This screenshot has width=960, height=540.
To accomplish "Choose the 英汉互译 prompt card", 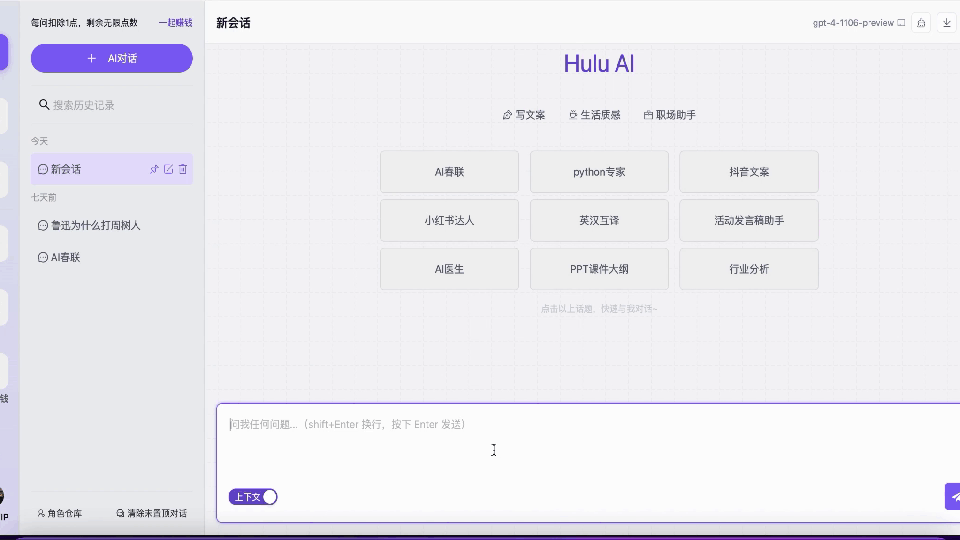I will pyautogui.click(x=599, y=220).
